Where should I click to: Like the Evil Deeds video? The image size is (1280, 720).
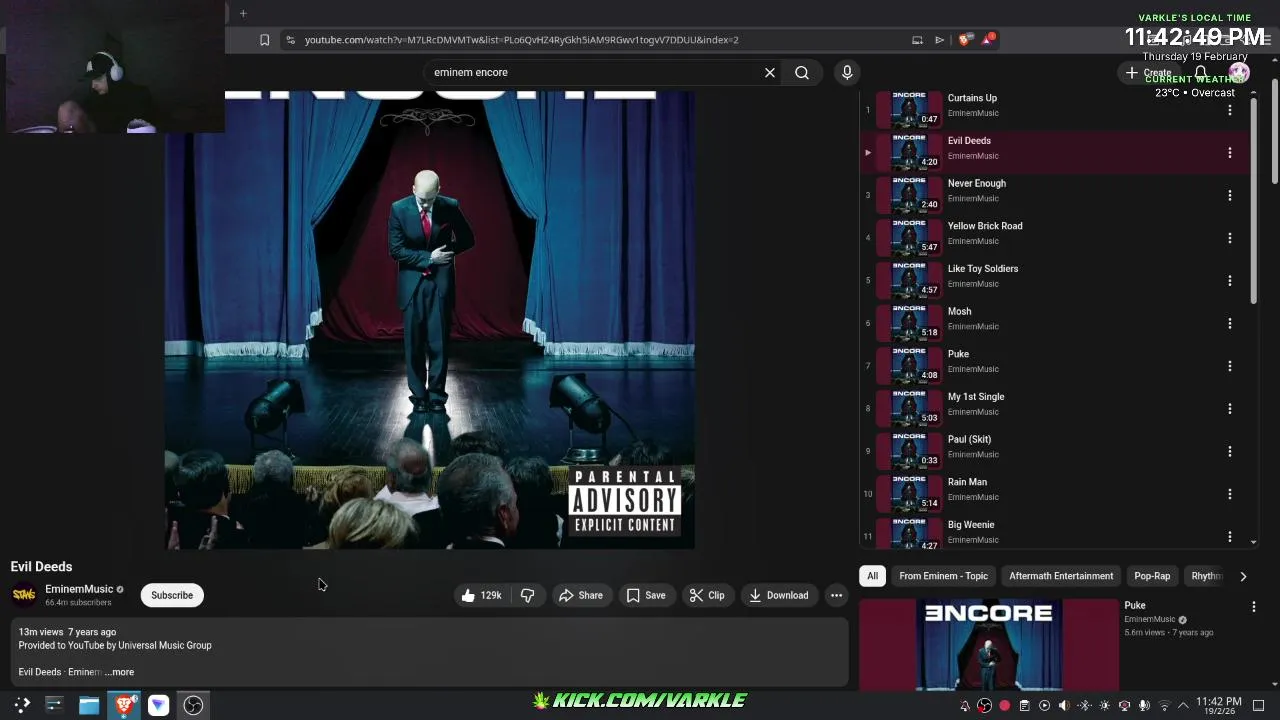click(x=481, y=595)
